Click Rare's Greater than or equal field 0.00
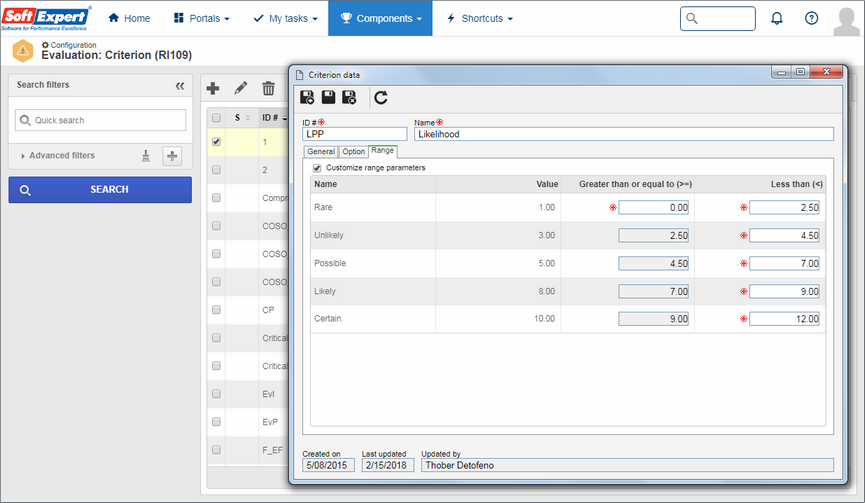 pyautogui.click(x=654, y=207)
